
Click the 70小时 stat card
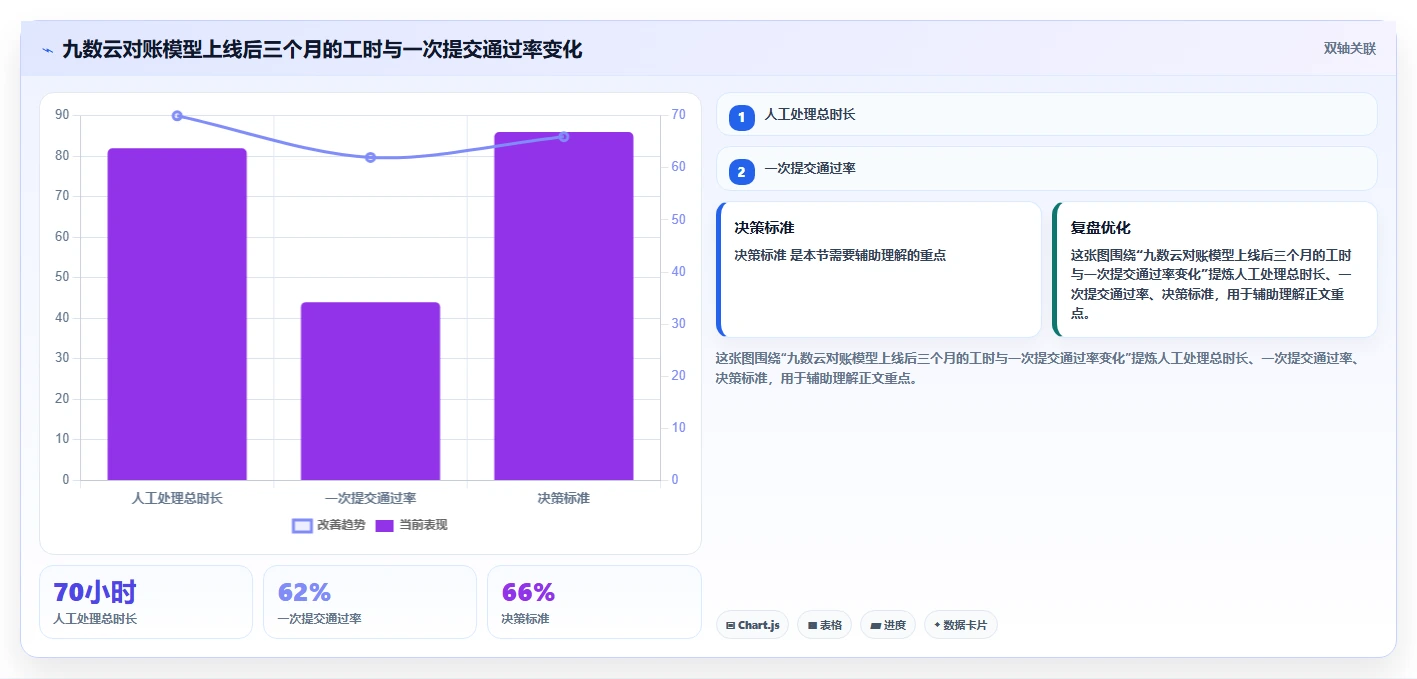tap(146, 602)
